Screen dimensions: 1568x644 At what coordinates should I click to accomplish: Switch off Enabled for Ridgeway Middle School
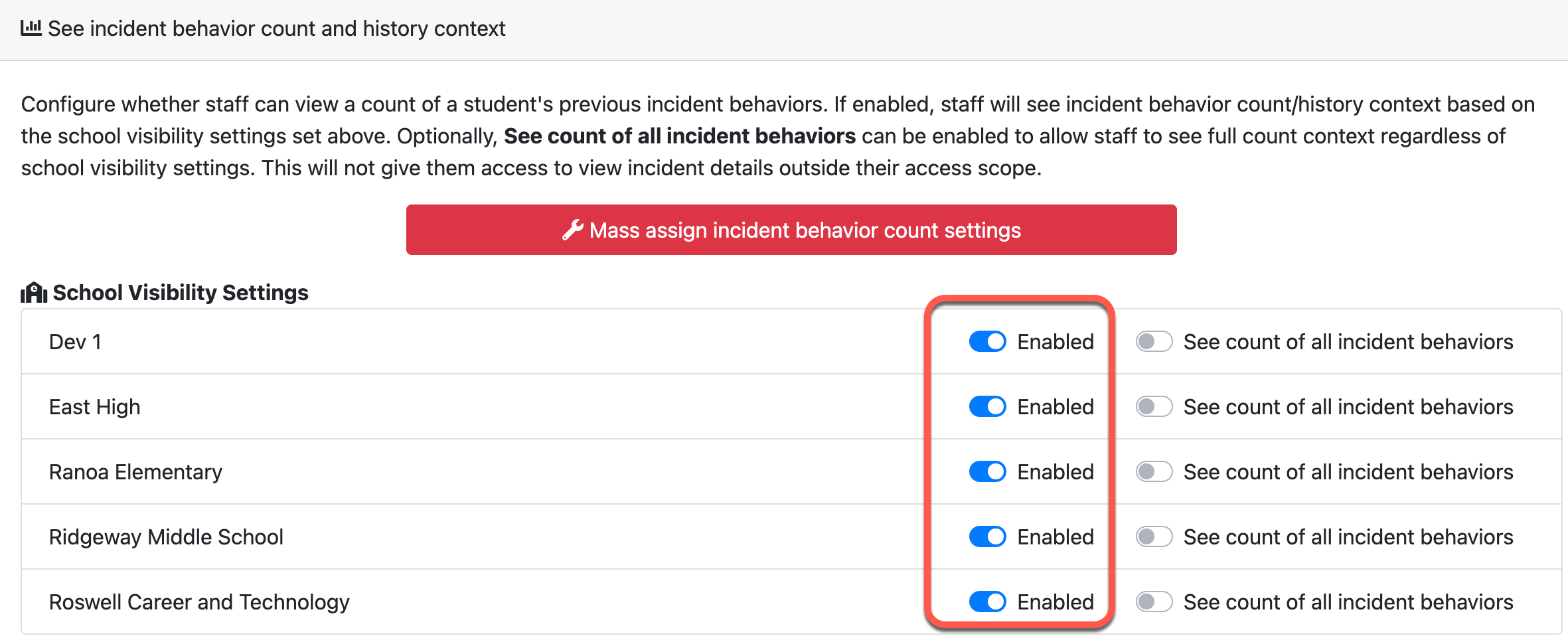987,537
